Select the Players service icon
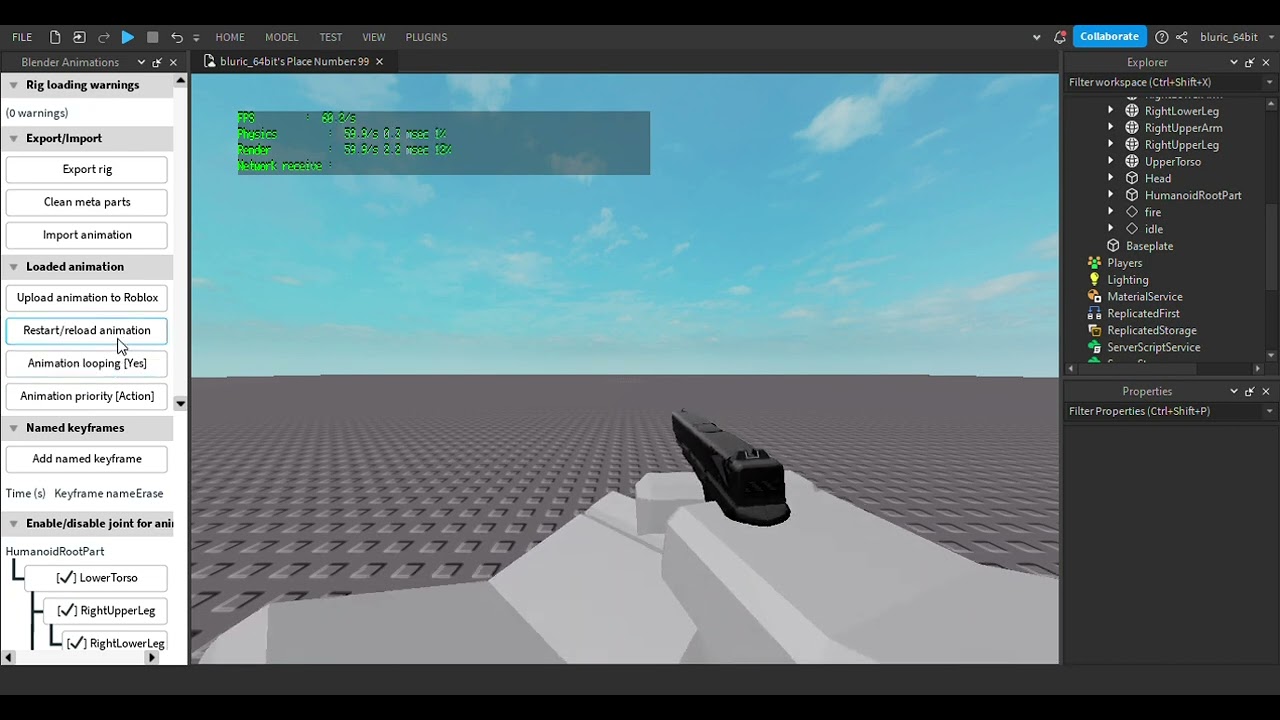Image resolution: width=1280 pixels, height=720 pixels. click(x=1095, y=263)
